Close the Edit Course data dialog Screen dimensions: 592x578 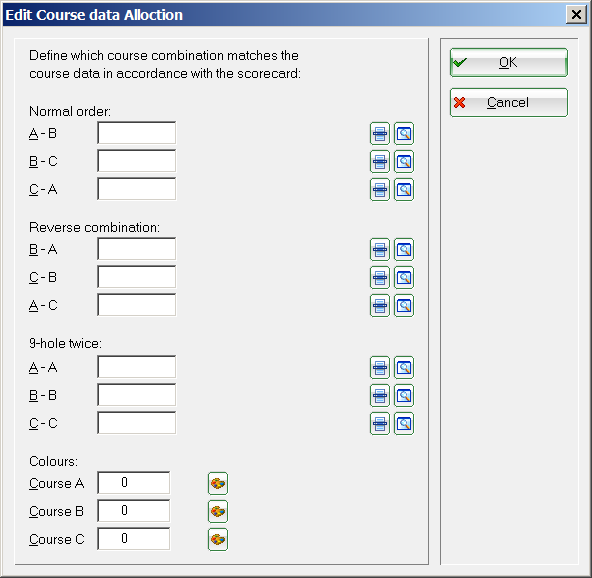coord(576,15)
